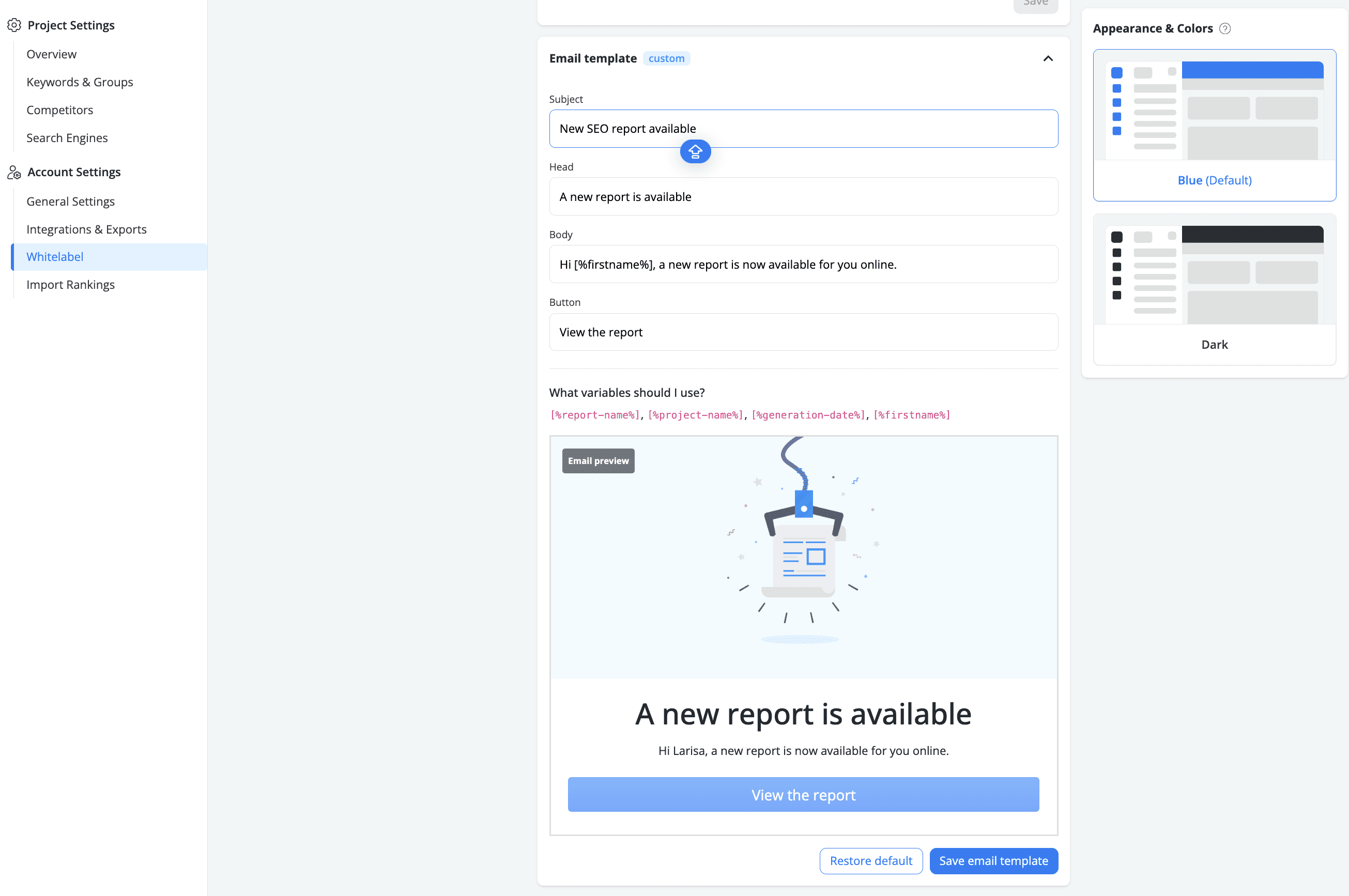Image resolution: width=1349 pixels, height=896 pixels.
Task: Click the 'What variables should I use?' text
Action: (627, 393)
